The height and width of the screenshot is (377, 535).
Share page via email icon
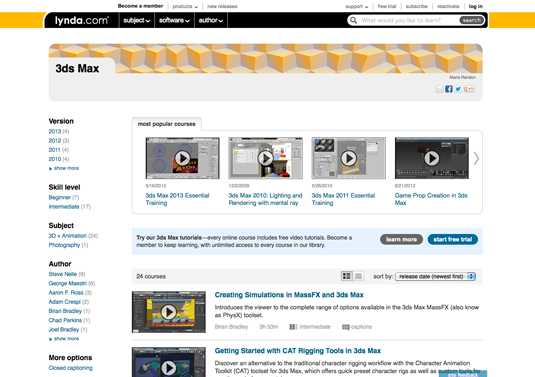point(439,89)
